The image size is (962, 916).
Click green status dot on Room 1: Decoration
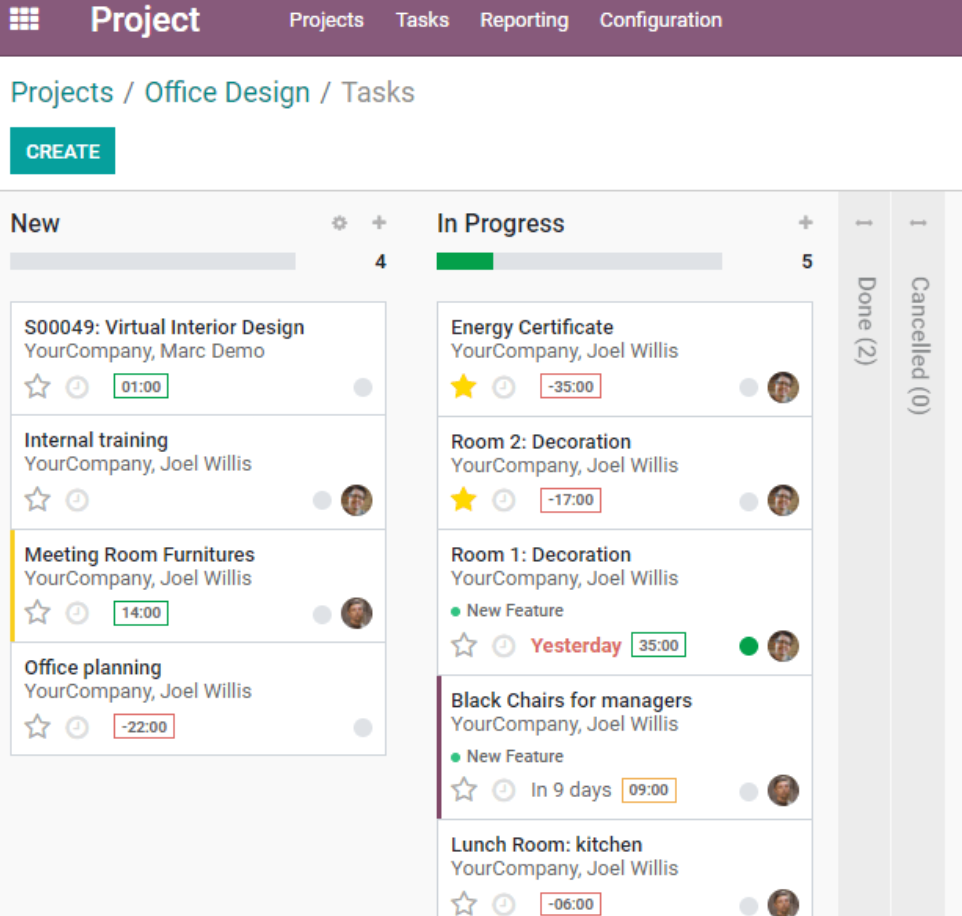click(748, 646)
